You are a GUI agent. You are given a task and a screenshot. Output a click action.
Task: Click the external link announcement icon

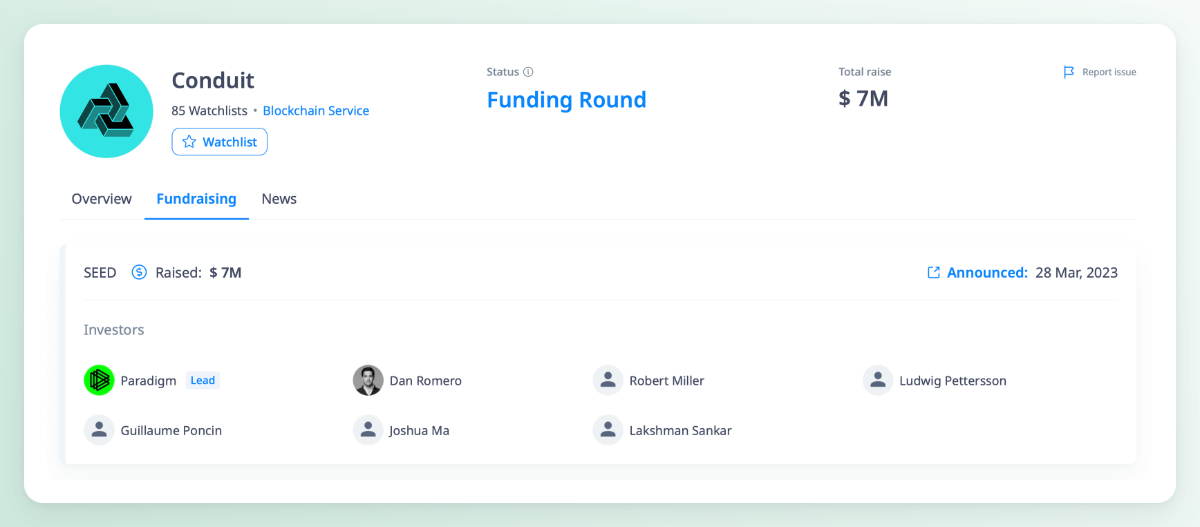(934, 272)
